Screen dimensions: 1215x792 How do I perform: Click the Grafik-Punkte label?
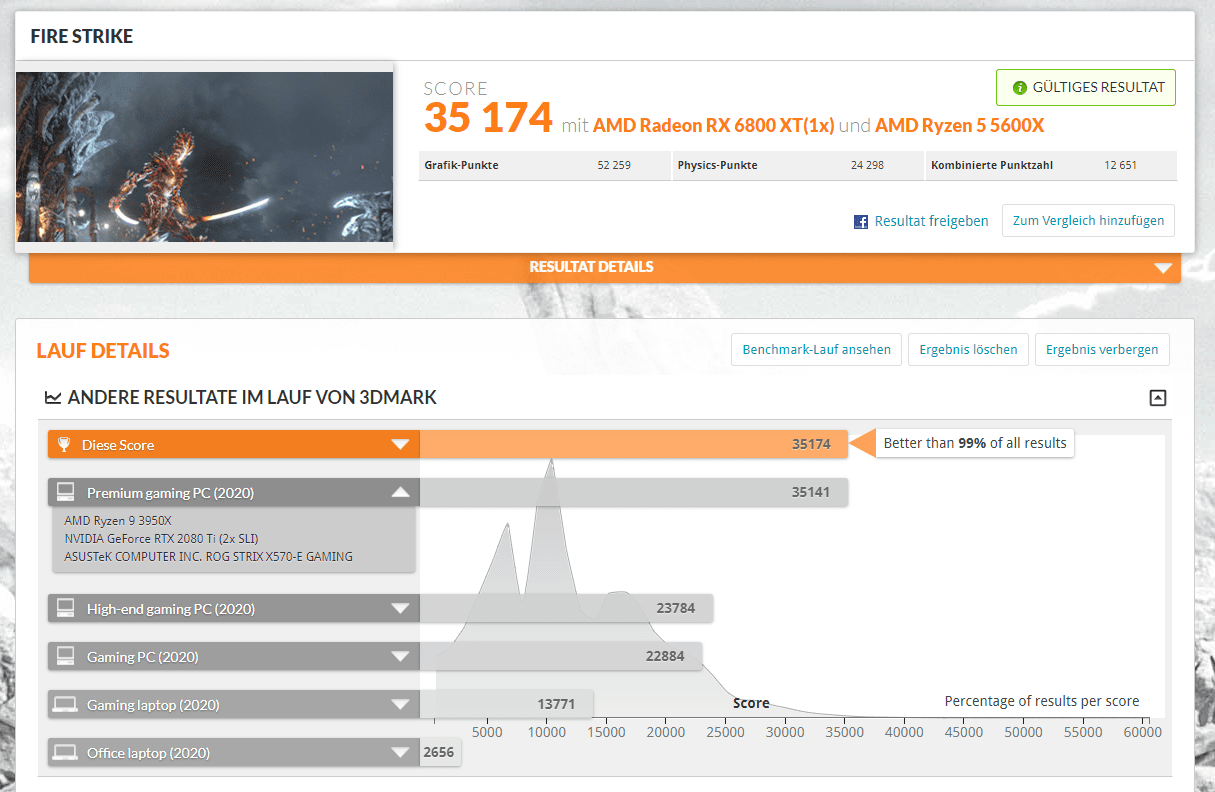pos(461,165)
